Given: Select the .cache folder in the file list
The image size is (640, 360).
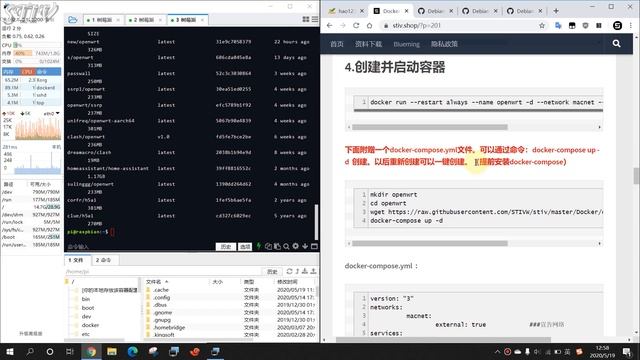Looking at the screenshot, I should coord(161,290).
